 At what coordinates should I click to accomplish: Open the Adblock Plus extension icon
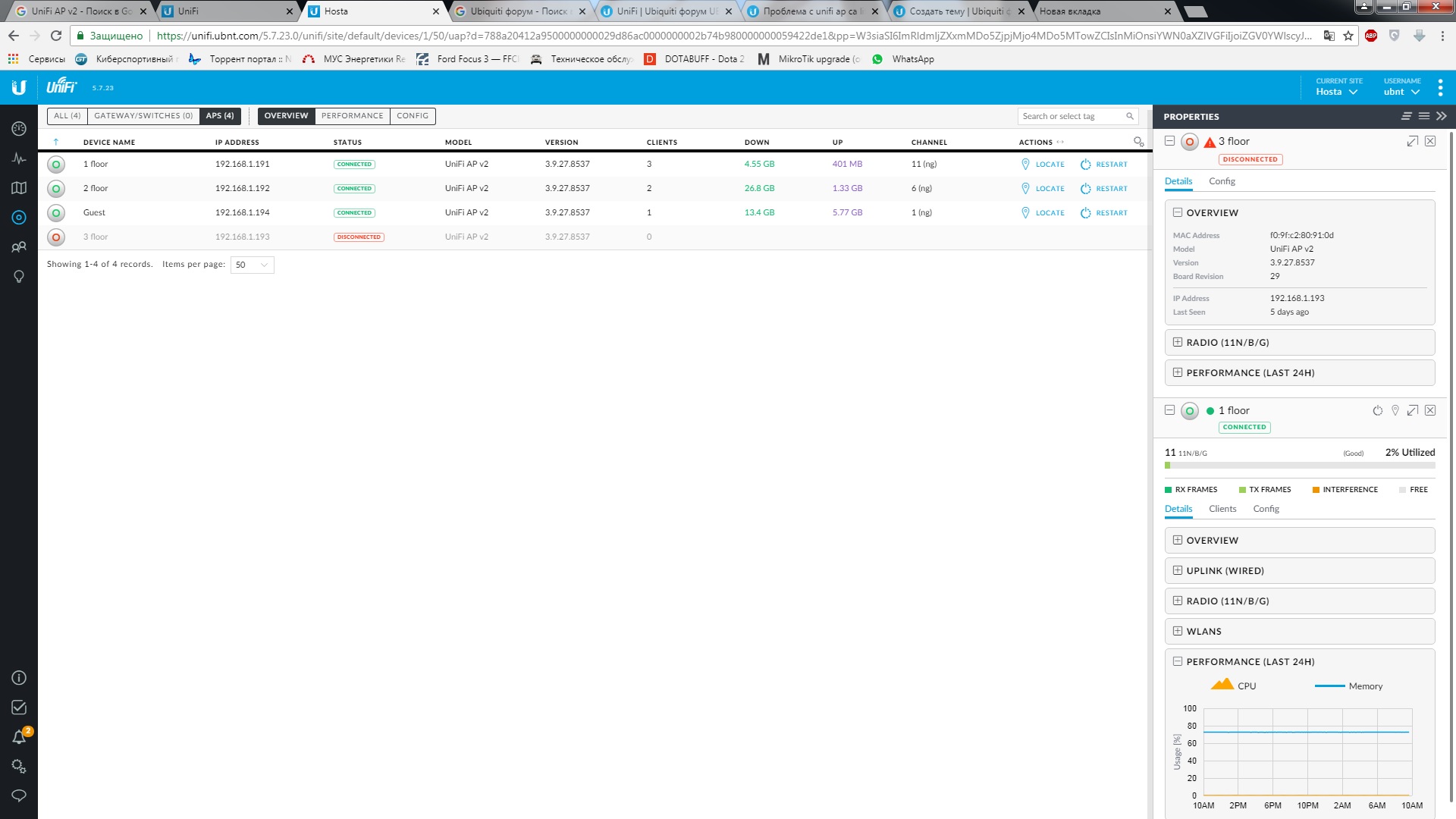pos(1371,36)
